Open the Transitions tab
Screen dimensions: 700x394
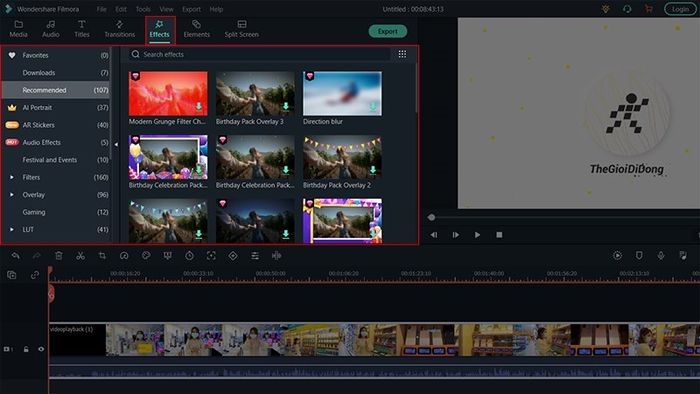pos(119,29)
